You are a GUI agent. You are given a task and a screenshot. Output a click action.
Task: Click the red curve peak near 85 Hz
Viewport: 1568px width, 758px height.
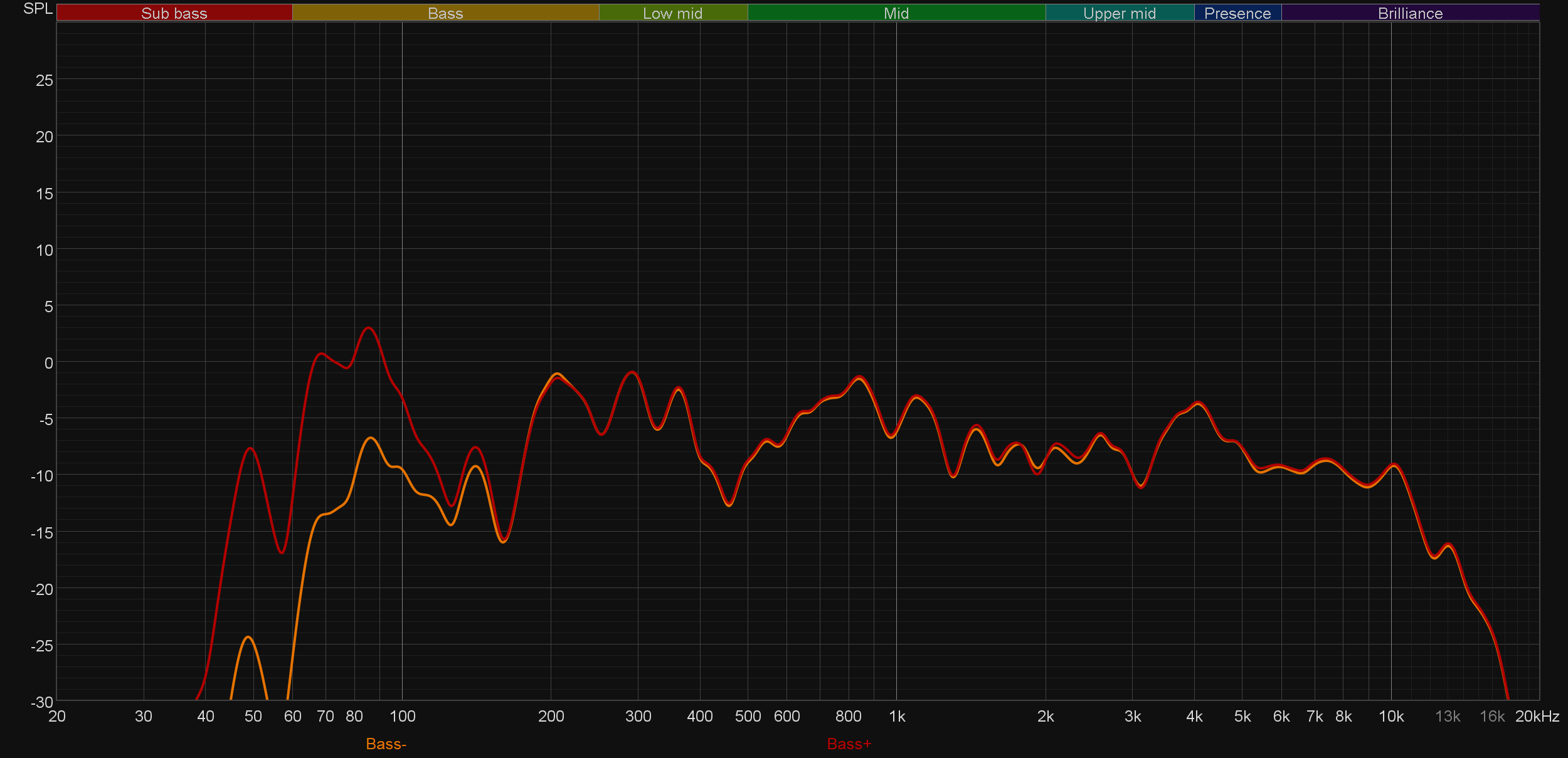coord(369,328)
